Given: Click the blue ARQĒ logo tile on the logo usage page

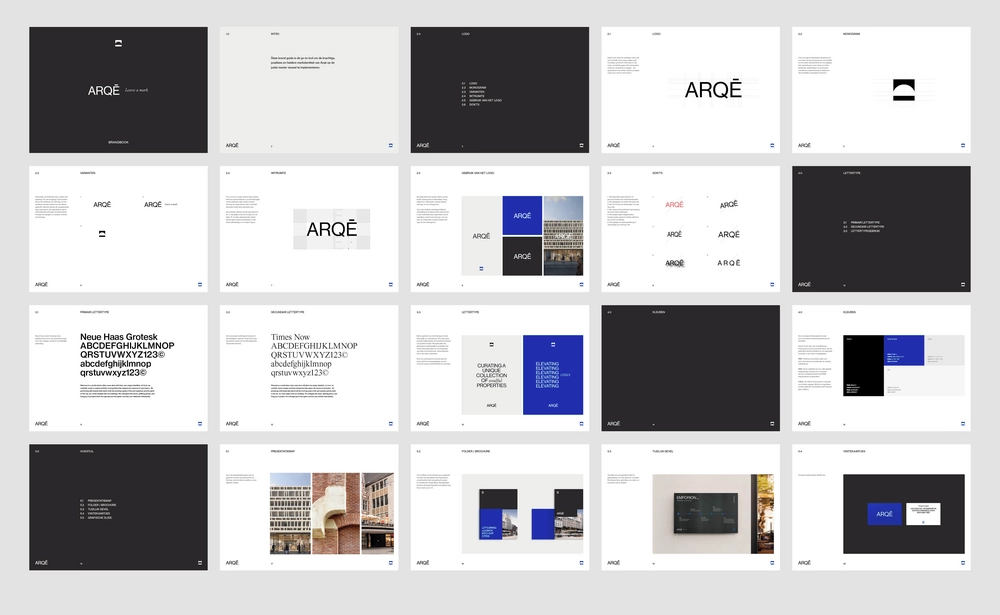Looking at the screenshot, I should [521, 215].
